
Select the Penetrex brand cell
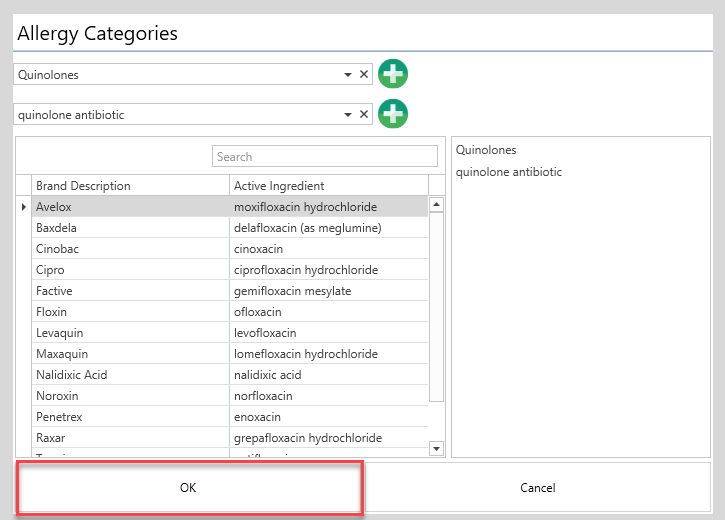[x=130, y=417]
